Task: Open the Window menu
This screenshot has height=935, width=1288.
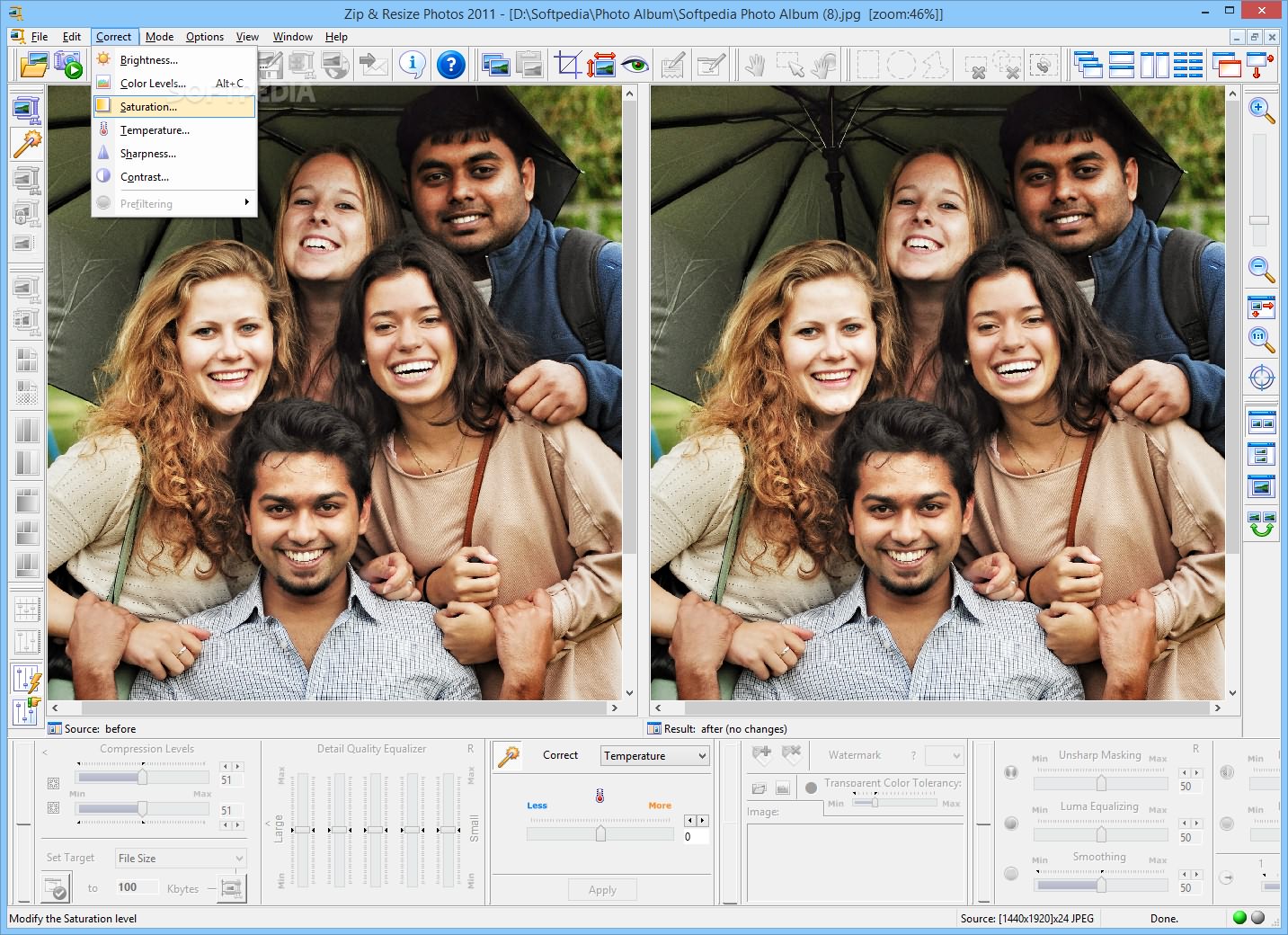Action: 292,37
